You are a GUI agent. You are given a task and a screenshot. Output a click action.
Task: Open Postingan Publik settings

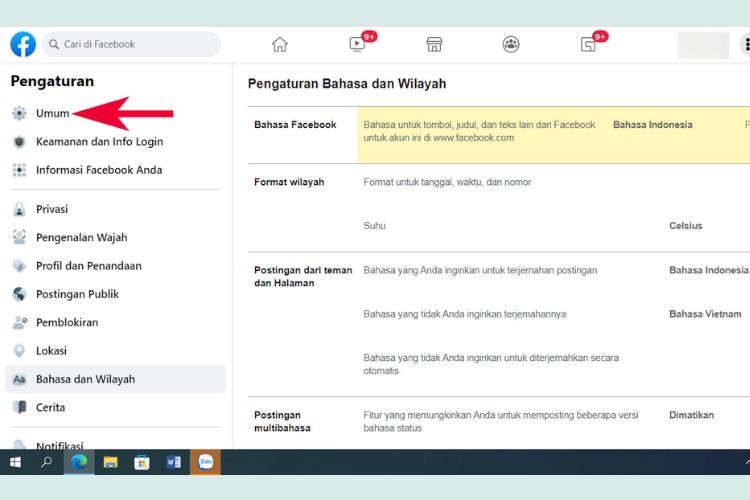[x=77, y=294]
